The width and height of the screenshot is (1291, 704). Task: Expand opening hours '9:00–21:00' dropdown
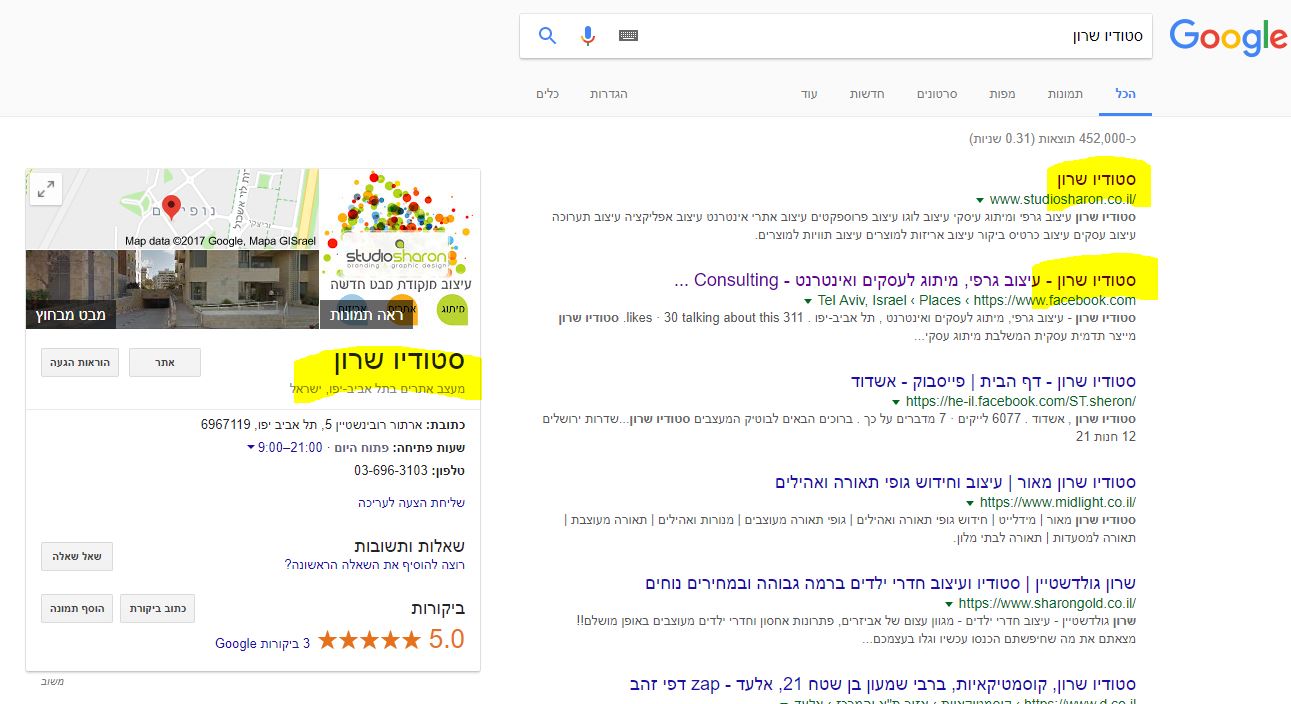point(284,447)
